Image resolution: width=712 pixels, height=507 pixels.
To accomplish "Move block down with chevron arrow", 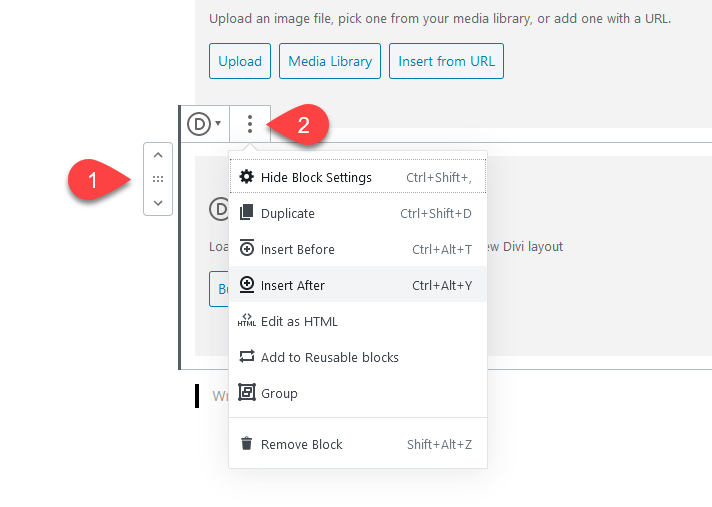I will (x=158, y=203).
